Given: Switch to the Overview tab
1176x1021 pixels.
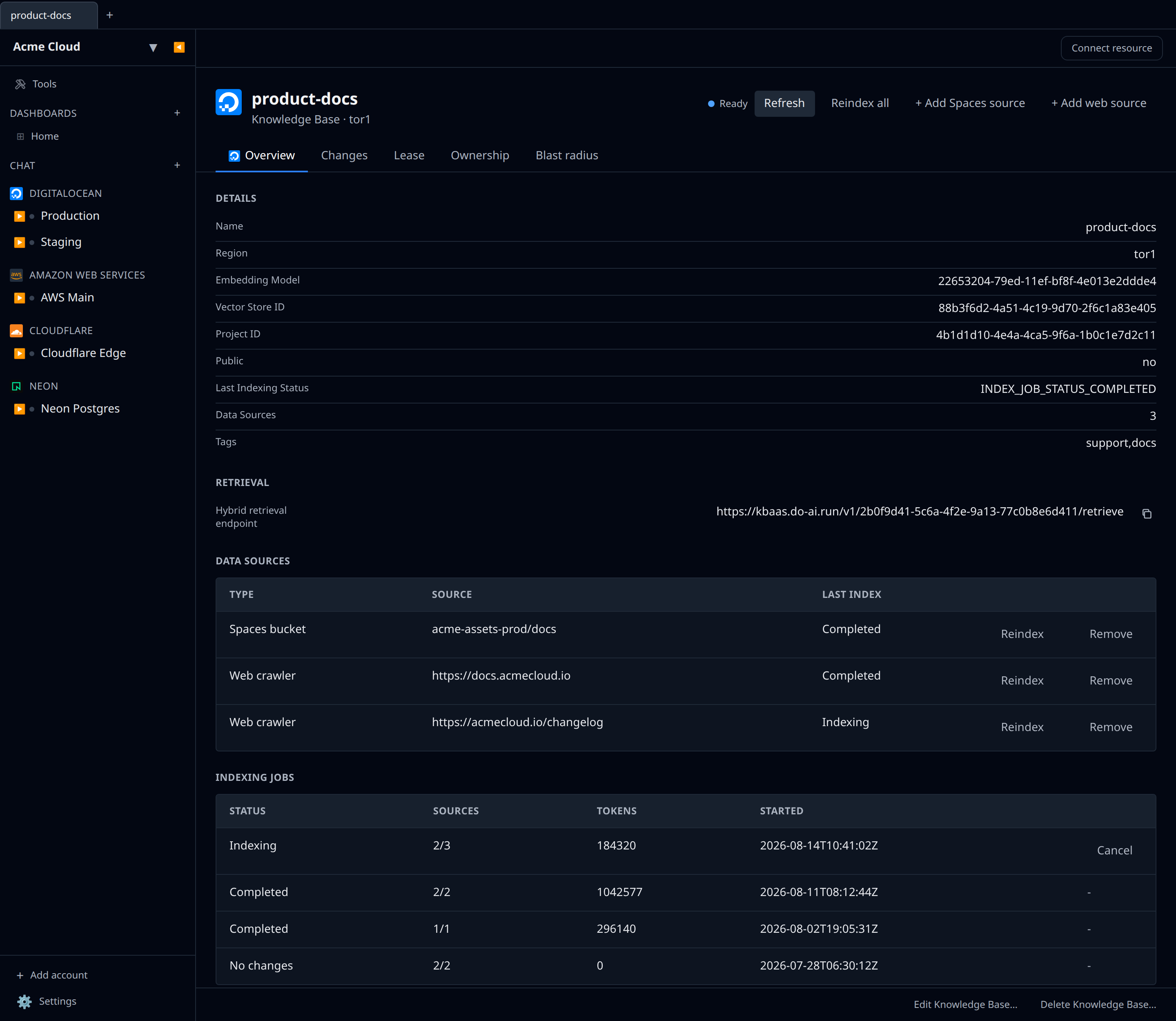Looking at the screenshot, I should coord(261,156).
